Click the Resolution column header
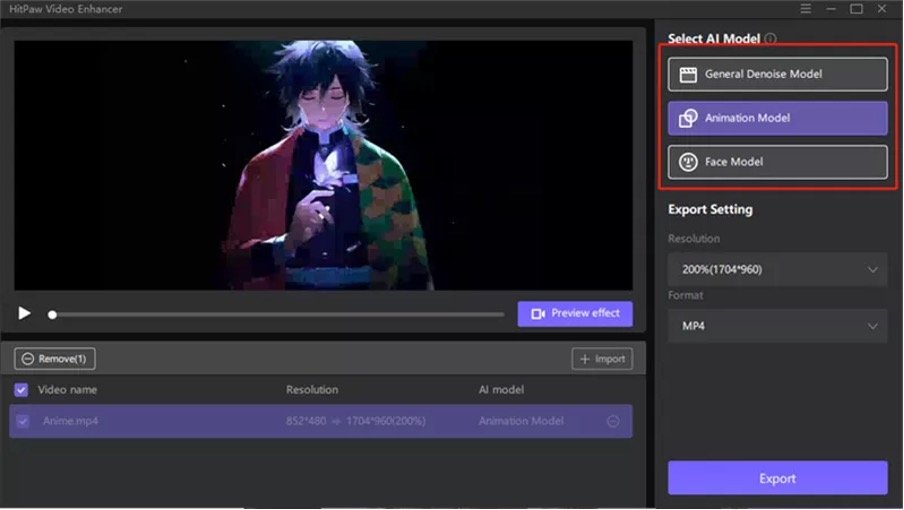The image size is (904, 510). pos(312,390)
